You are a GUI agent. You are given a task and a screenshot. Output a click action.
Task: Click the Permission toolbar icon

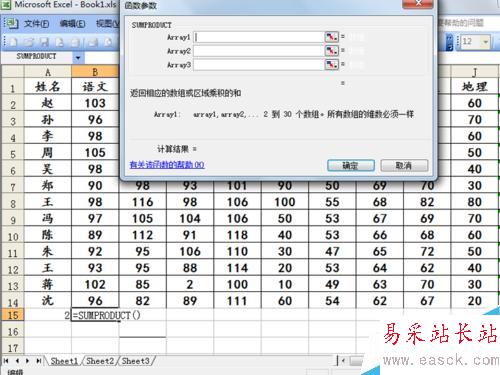click(60, 42)
